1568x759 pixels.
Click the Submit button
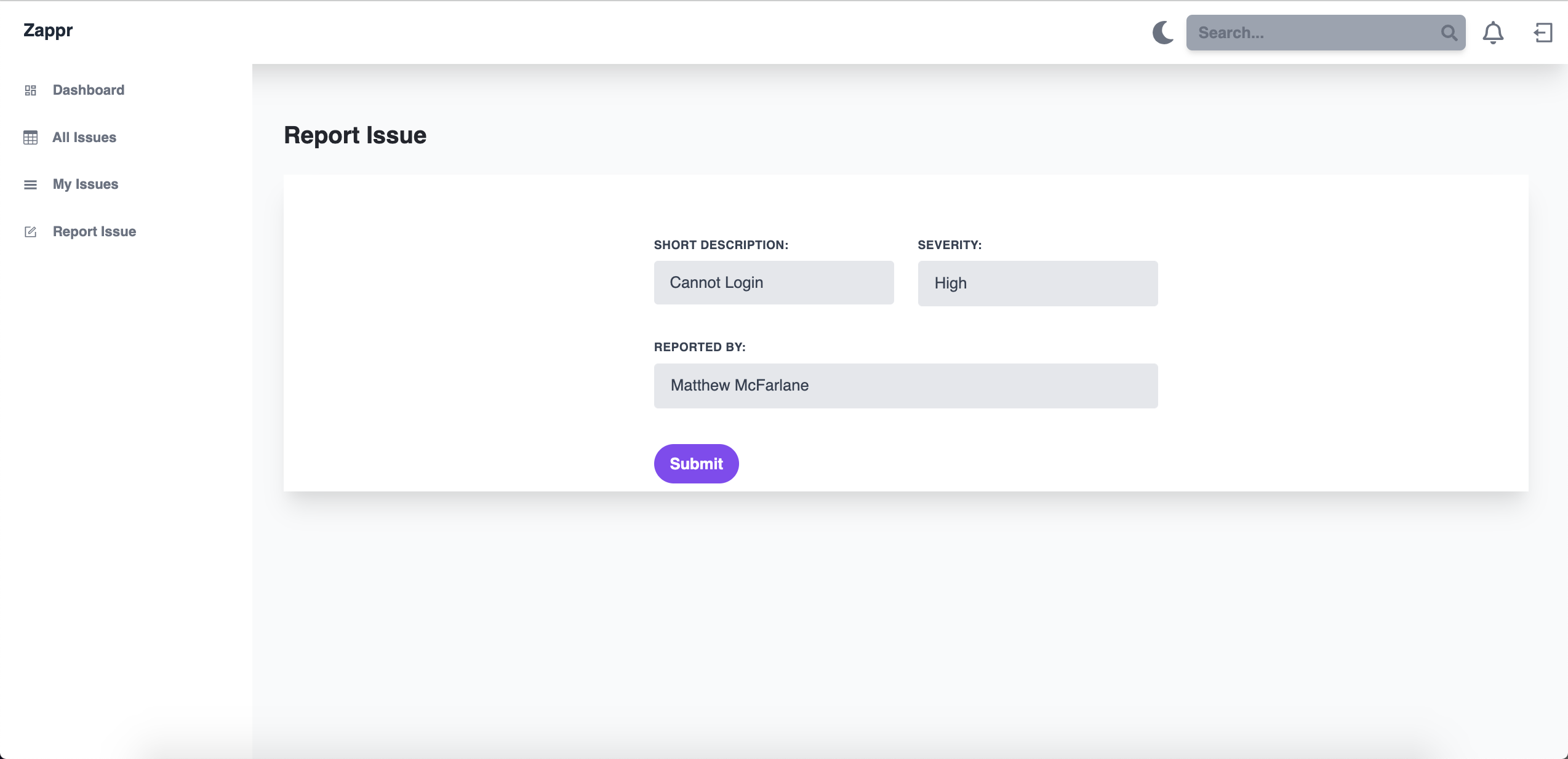coord(696,463)
